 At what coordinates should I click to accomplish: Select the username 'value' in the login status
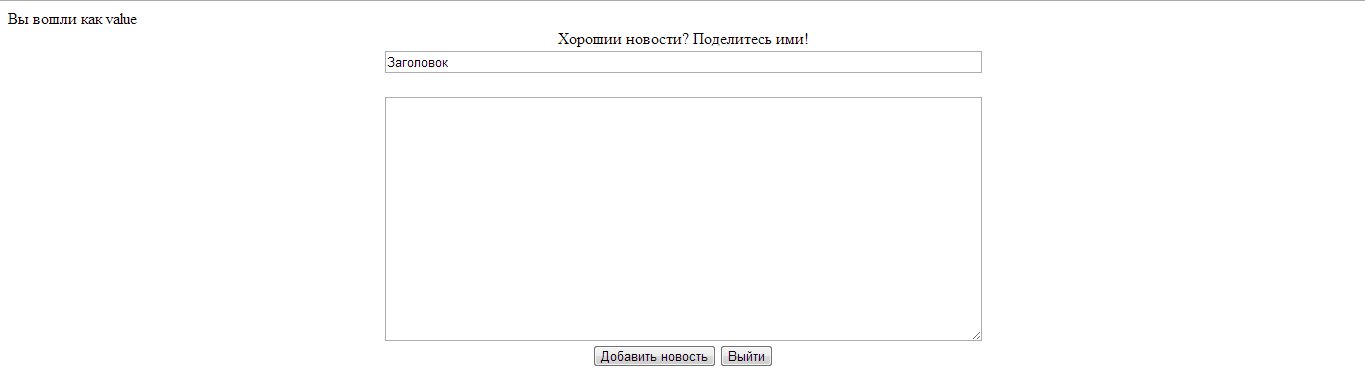(121, 20)
